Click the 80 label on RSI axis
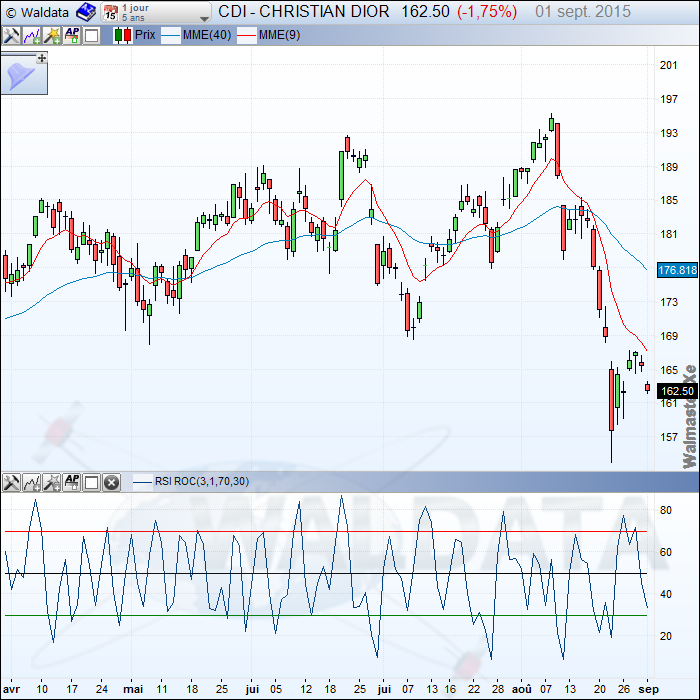This screenshot has height=700, width=700. point(666,510)
